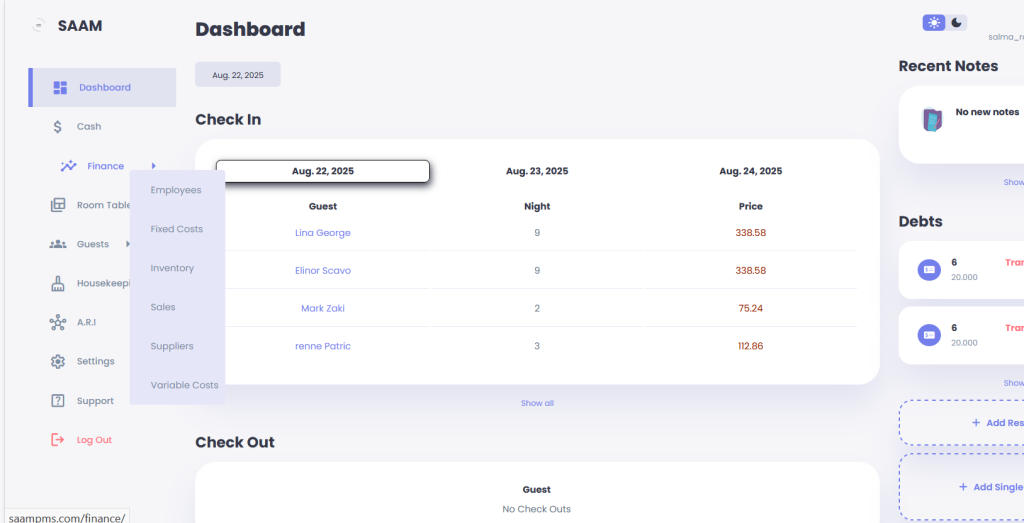The image size is (1024, 523).
Task: Open guest Lina George link
Action: pyautogui.click(x=323, y=232)
